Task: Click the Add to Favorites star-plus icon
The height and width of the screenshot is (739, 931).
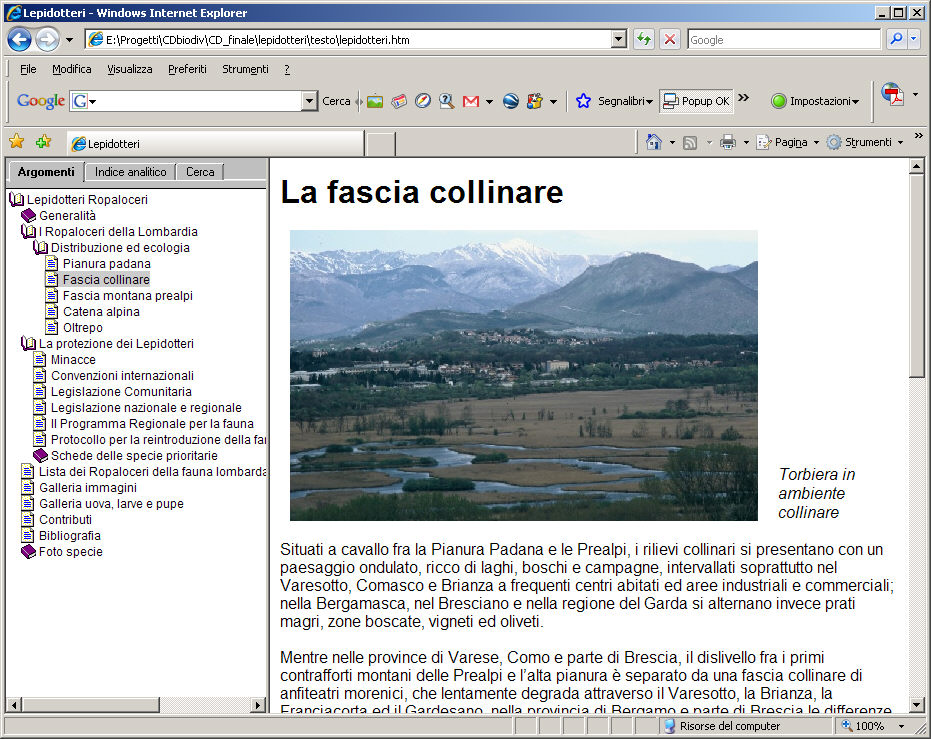Action: click(43, 141)
